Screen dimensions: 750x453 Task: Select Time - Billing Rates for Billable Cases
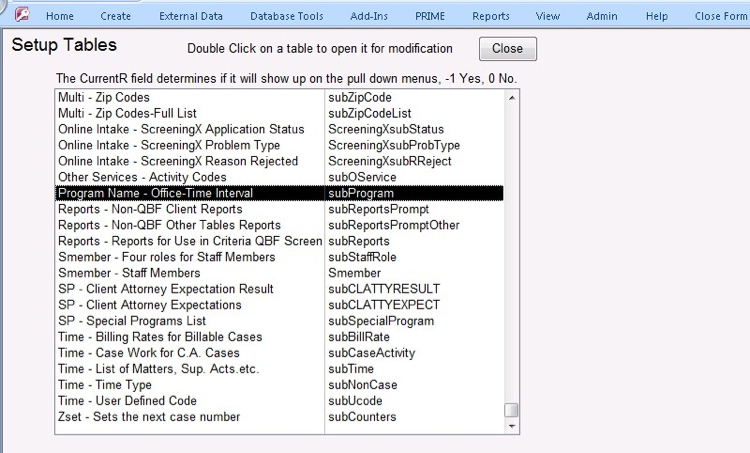[x=160, y=337]
